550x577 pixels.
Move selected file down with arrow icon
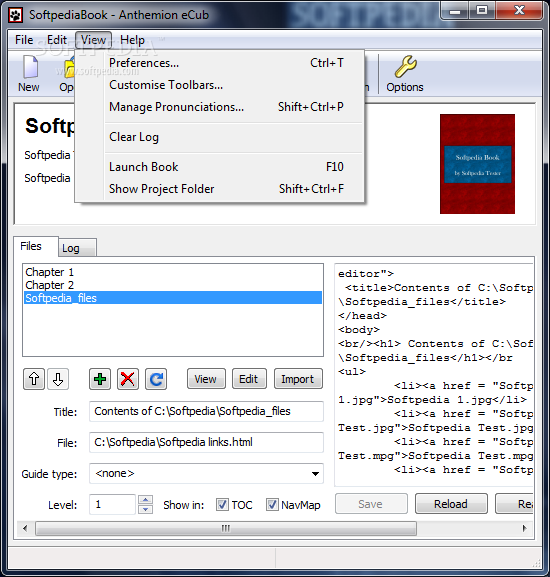point(58,379)
